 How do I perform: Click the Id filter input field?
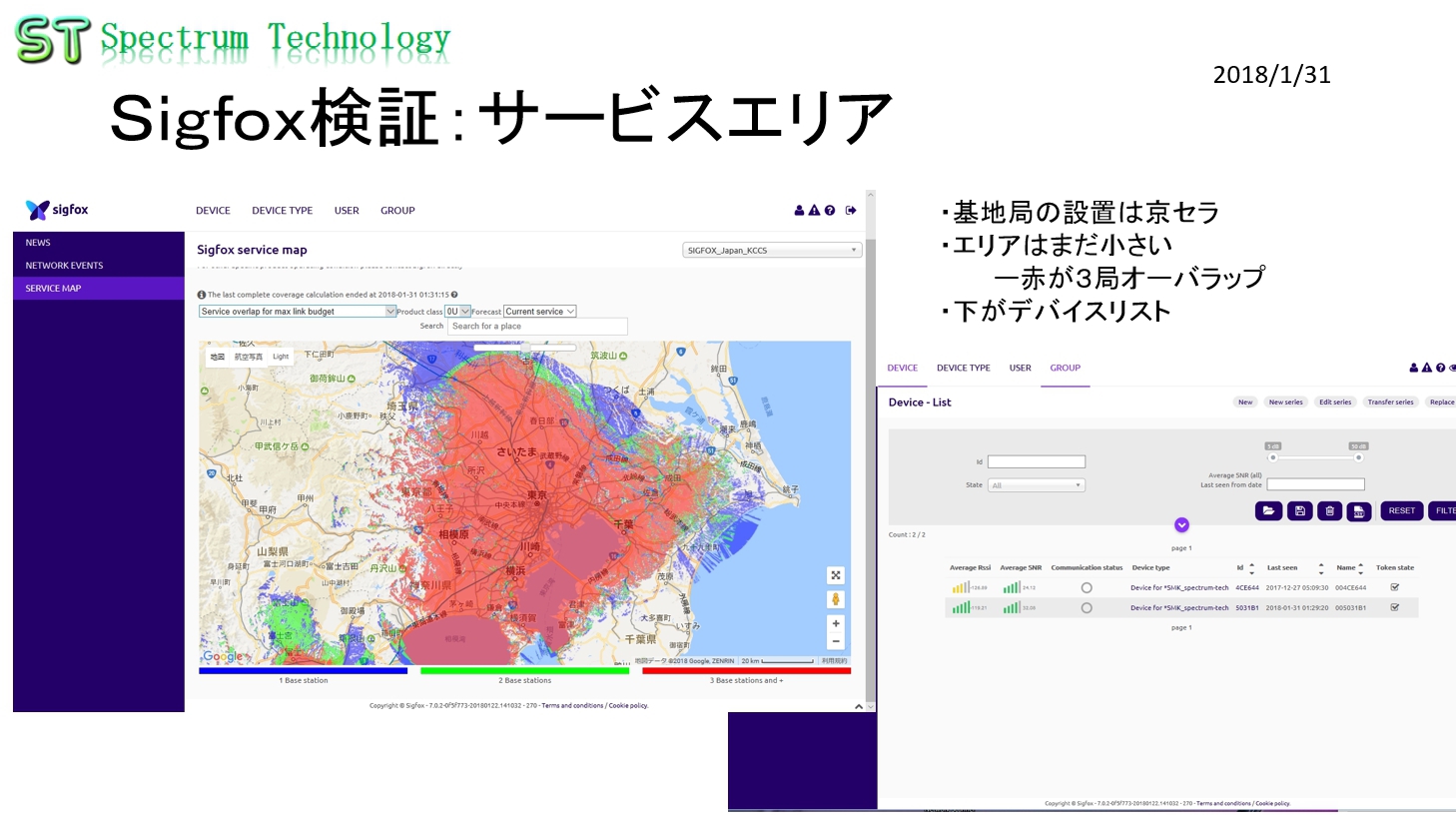point(1037,461)
